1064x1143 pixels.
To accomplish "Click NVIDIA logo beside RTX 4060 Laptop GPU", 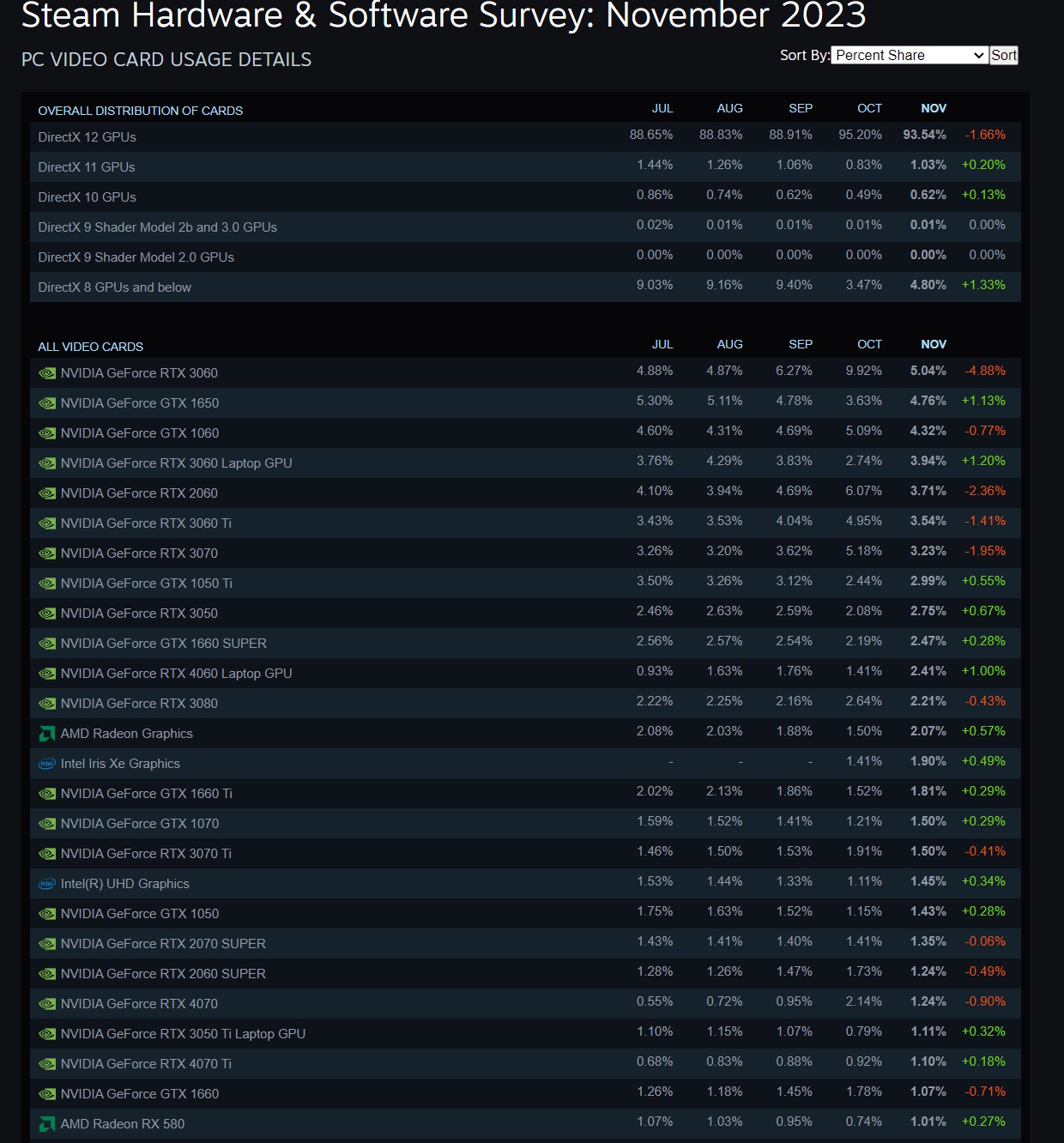I will coord(47,674).
